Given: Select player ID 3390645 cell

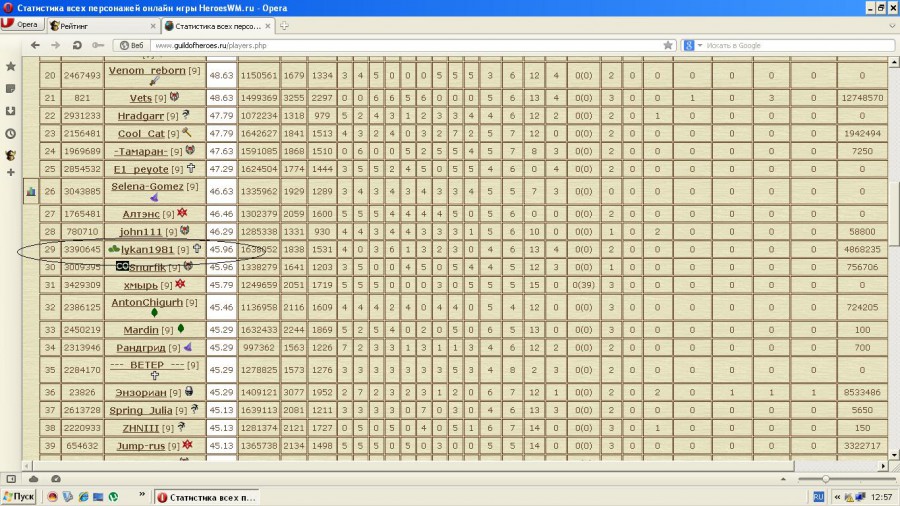Looking at the screenshot, I should point(82,250).
